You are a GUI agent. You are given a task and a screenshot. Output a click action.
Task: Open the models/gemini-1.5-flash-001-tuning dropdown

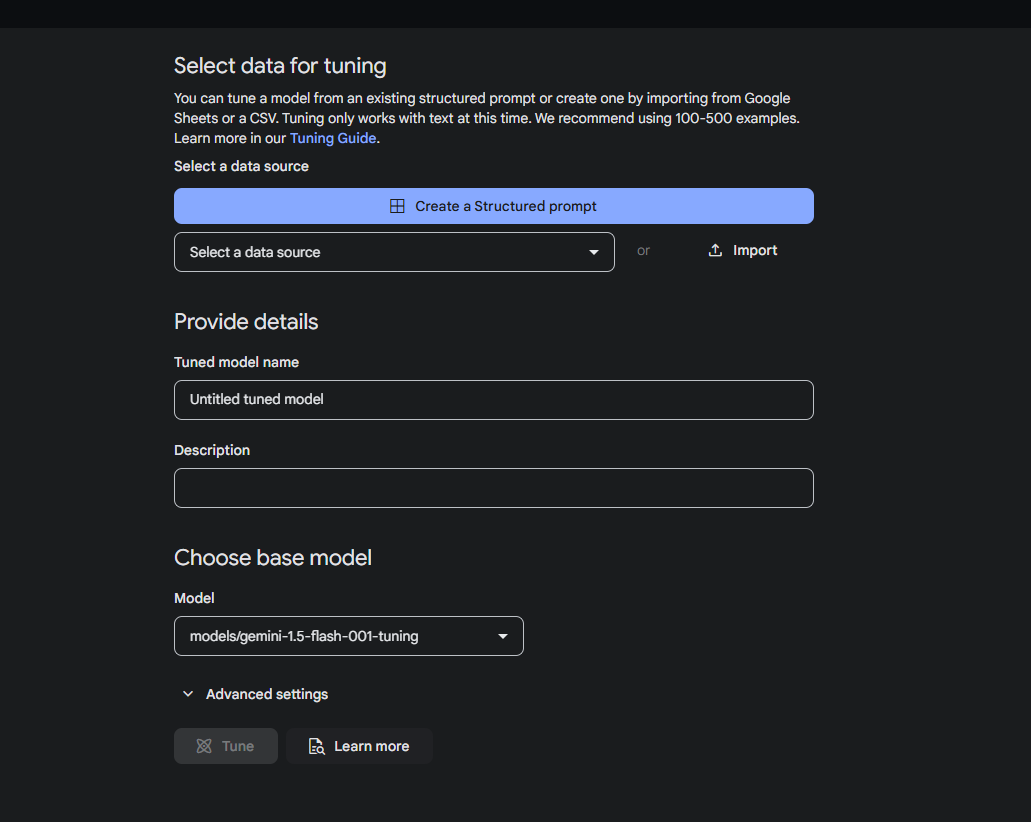[348, 636]
